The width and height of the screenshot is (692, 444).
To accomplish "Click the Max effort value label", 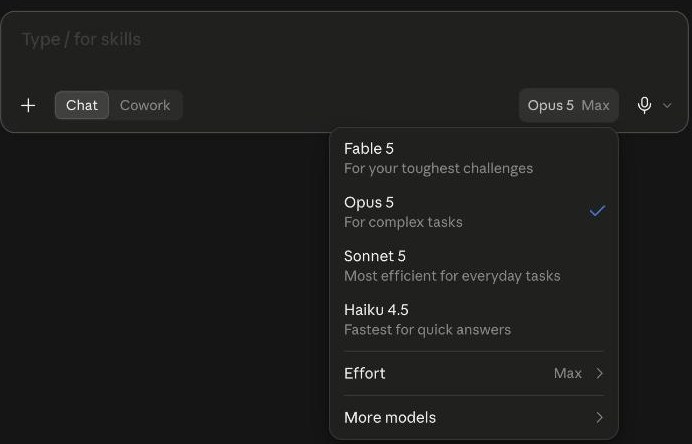I will click(x=568, y=373).
